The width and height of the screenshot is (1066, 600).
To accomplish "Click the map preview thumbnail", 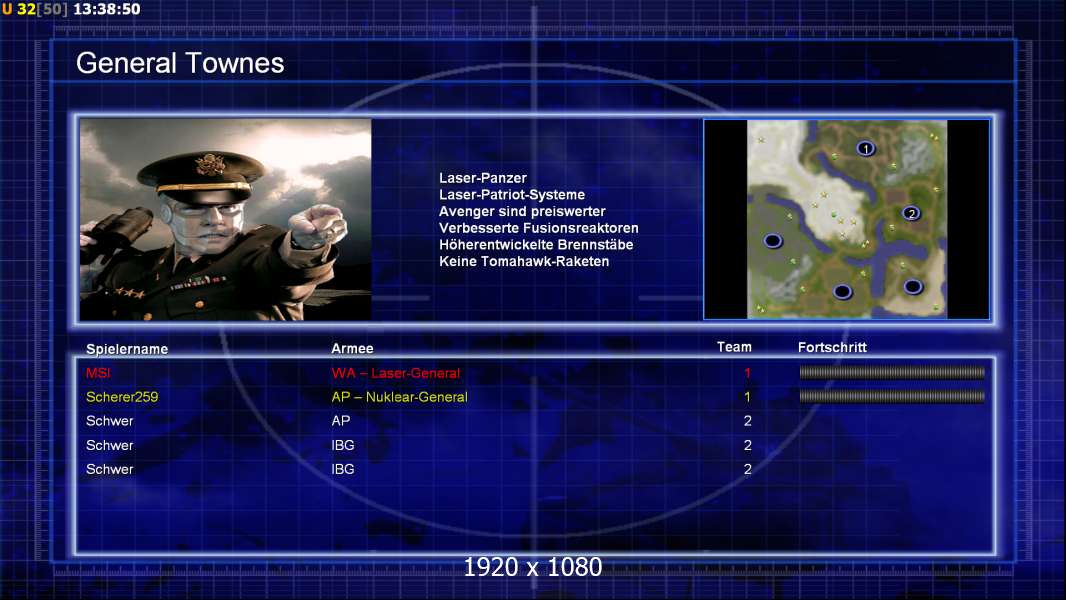I will pyautogui.click(x=846, y=219).
